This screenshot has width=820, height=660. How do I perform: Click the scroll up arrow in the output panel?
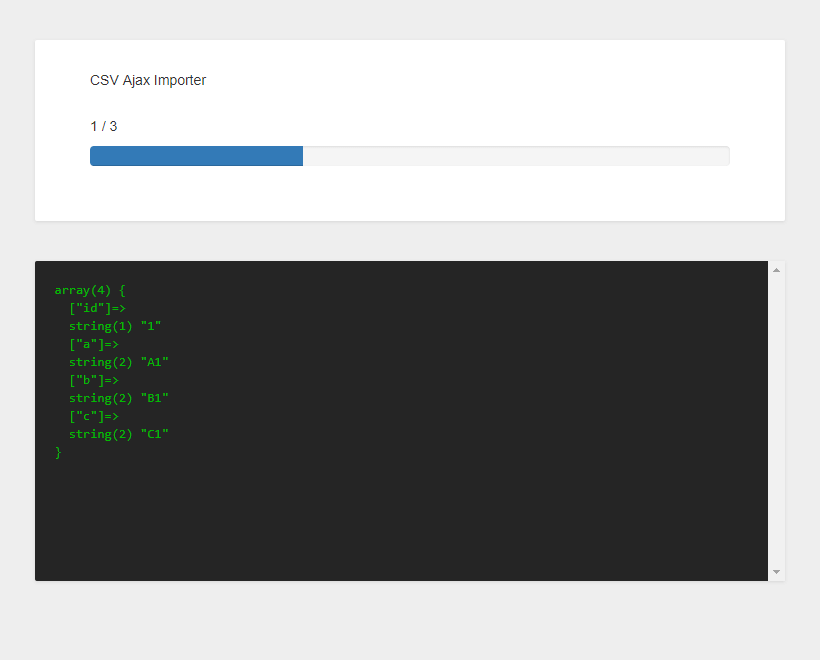[x=776, y=270]
